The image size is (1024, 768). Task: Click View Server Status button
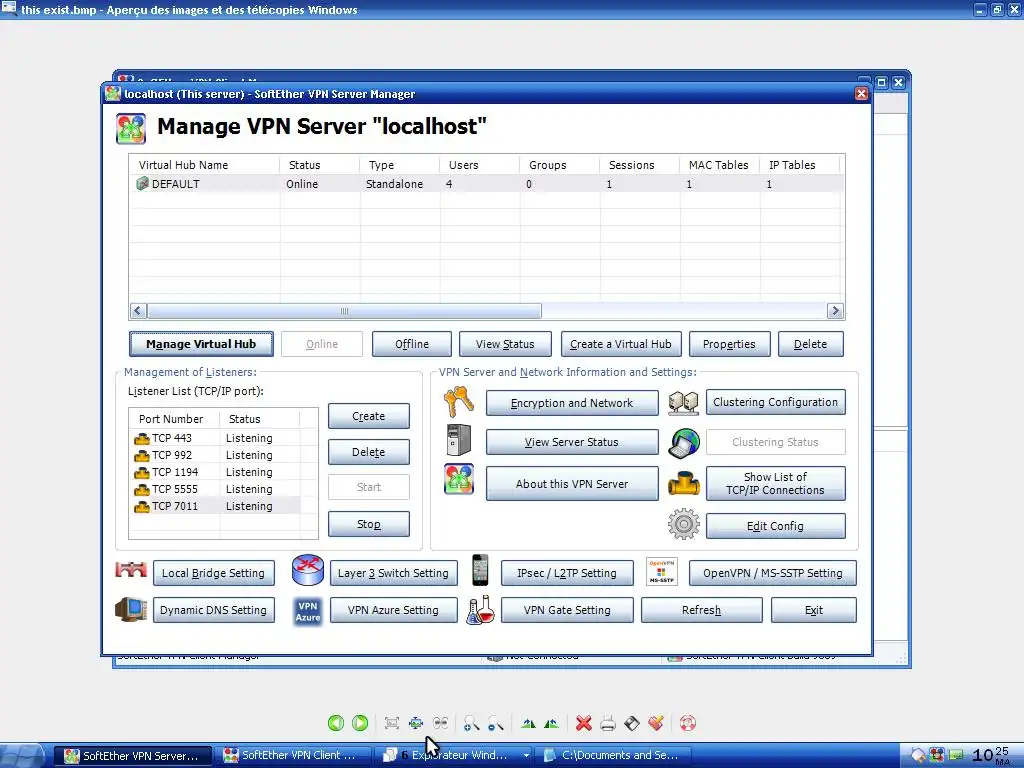click(x=571, y=442)
